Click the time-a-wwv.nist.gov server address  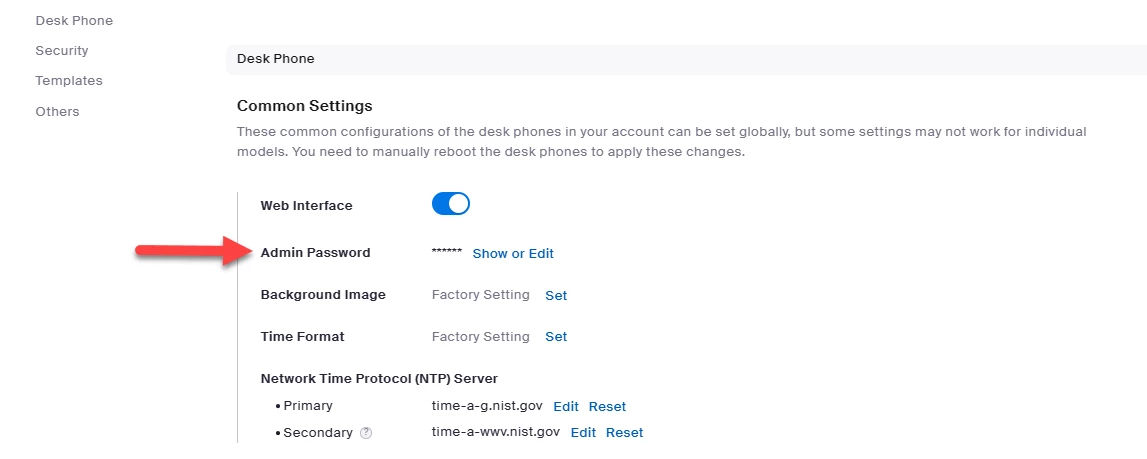point(495,433)
